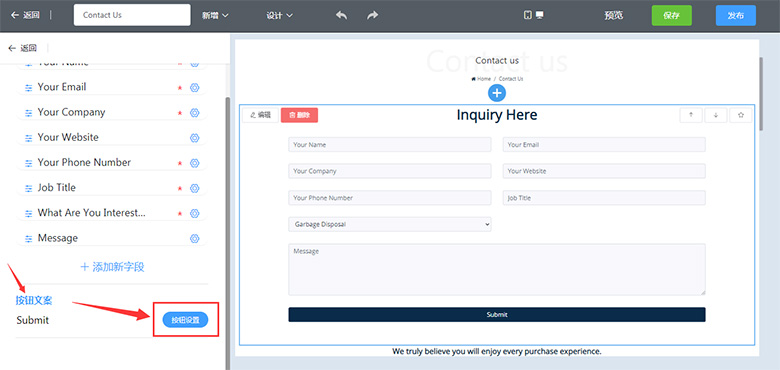Open settings gear for Job Title field
Screen dimensions: 780x370
tap(195, 188)
